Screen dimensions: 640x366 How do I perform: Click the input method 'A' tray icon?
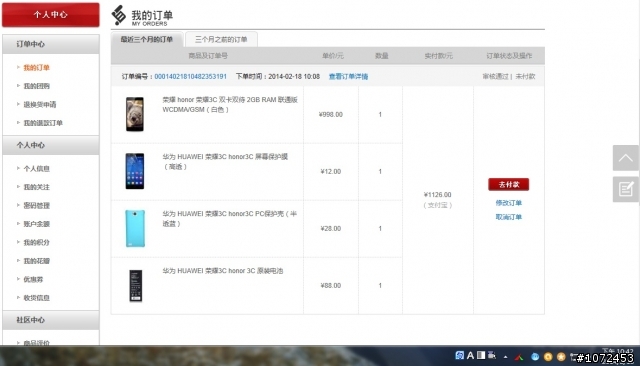[470, 355]
